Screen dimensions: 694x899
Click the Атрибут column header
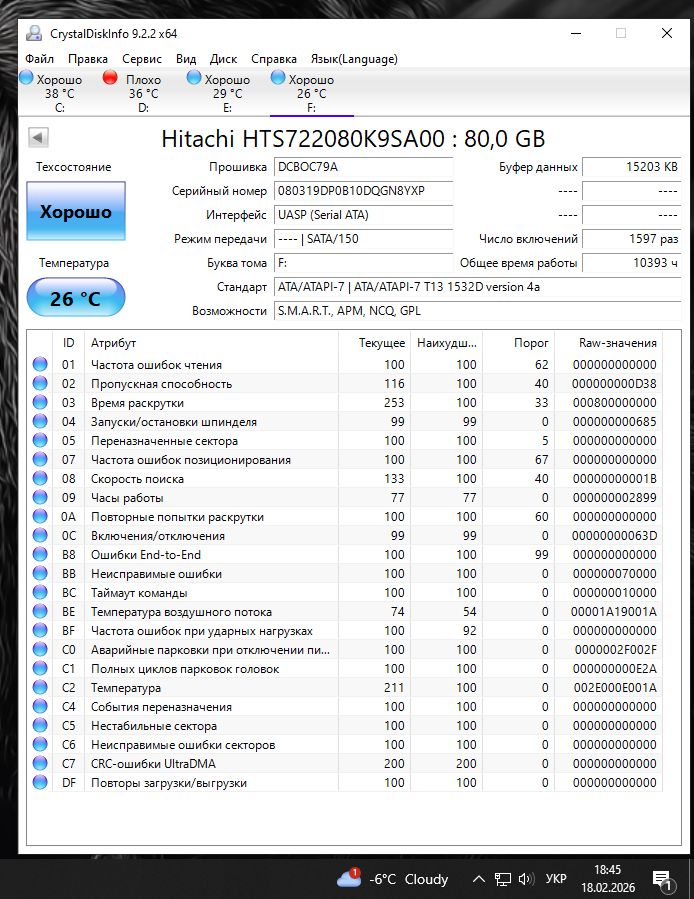[211, 343]
